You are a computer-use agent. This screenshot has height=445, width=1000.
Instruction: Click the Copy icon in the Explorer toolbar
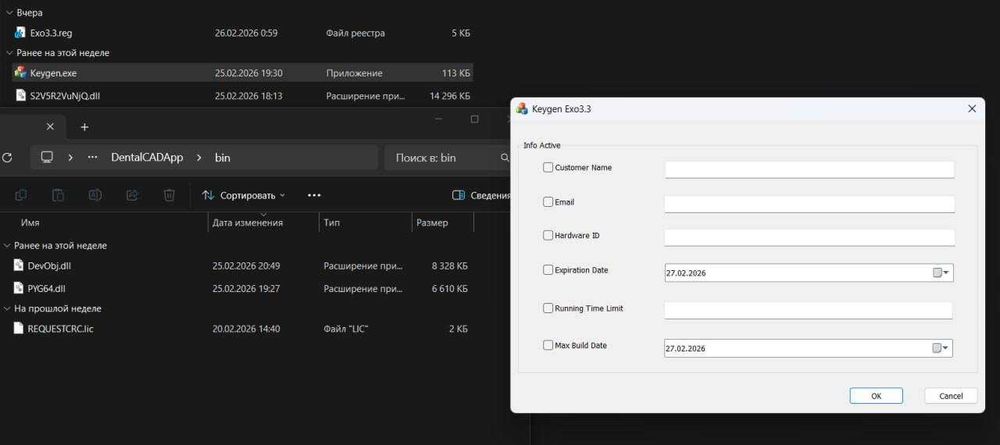20,195
